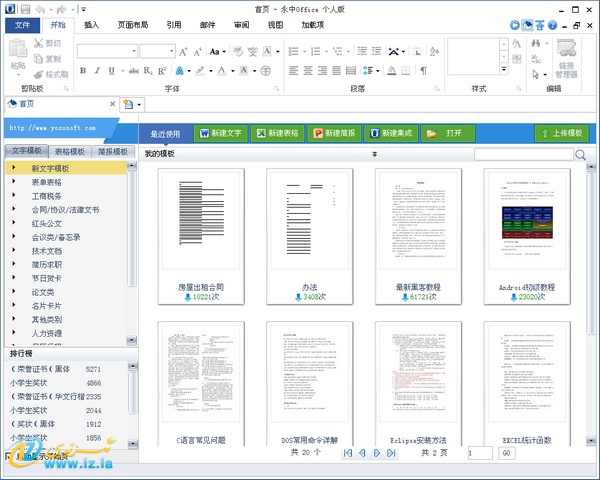
Task: Toggle Underline formatting
Action: point(111,70)
